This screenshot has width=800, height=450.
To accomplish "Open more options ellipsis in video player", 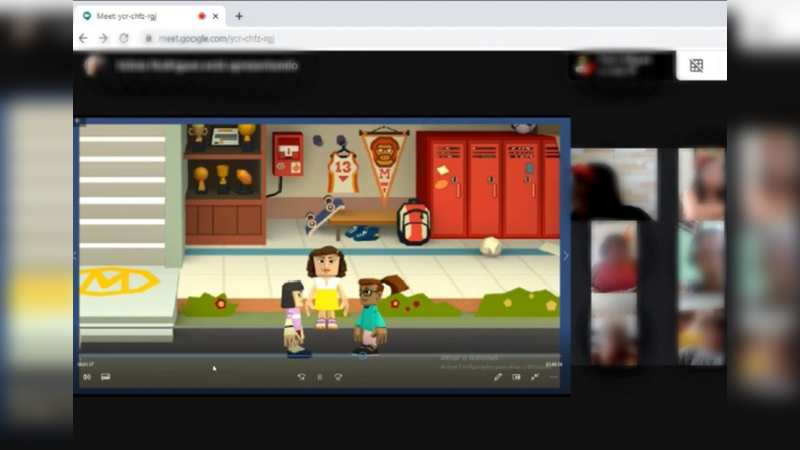I will click(553, 377).
